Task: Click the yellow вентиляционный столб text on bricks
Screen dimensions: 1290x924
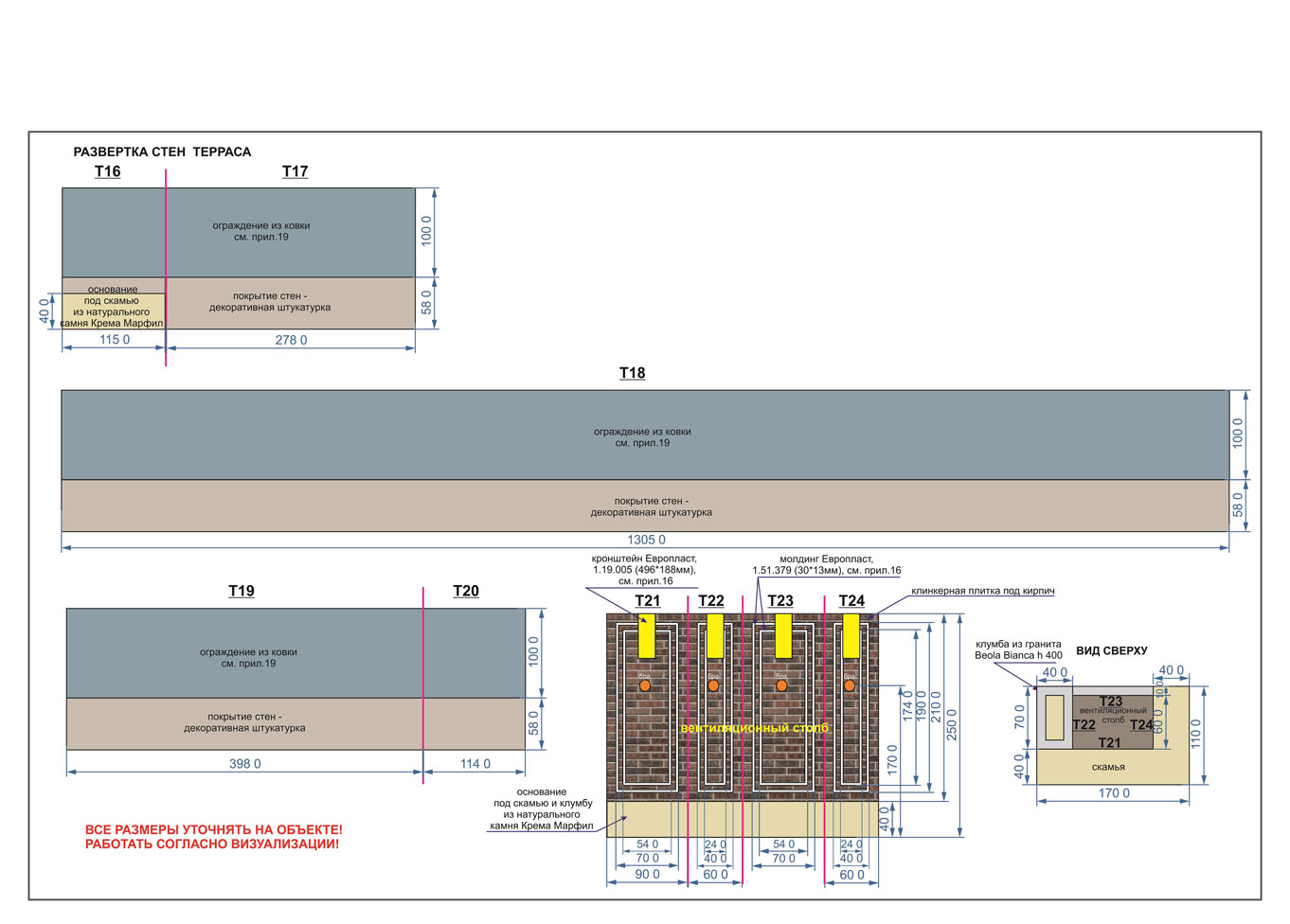Action: 754,728
